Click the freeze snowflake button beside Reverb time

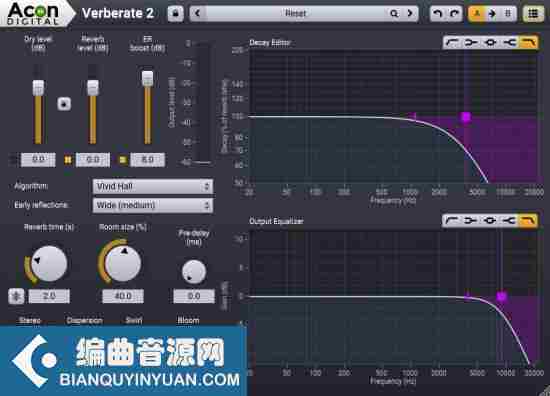[16, 296]
